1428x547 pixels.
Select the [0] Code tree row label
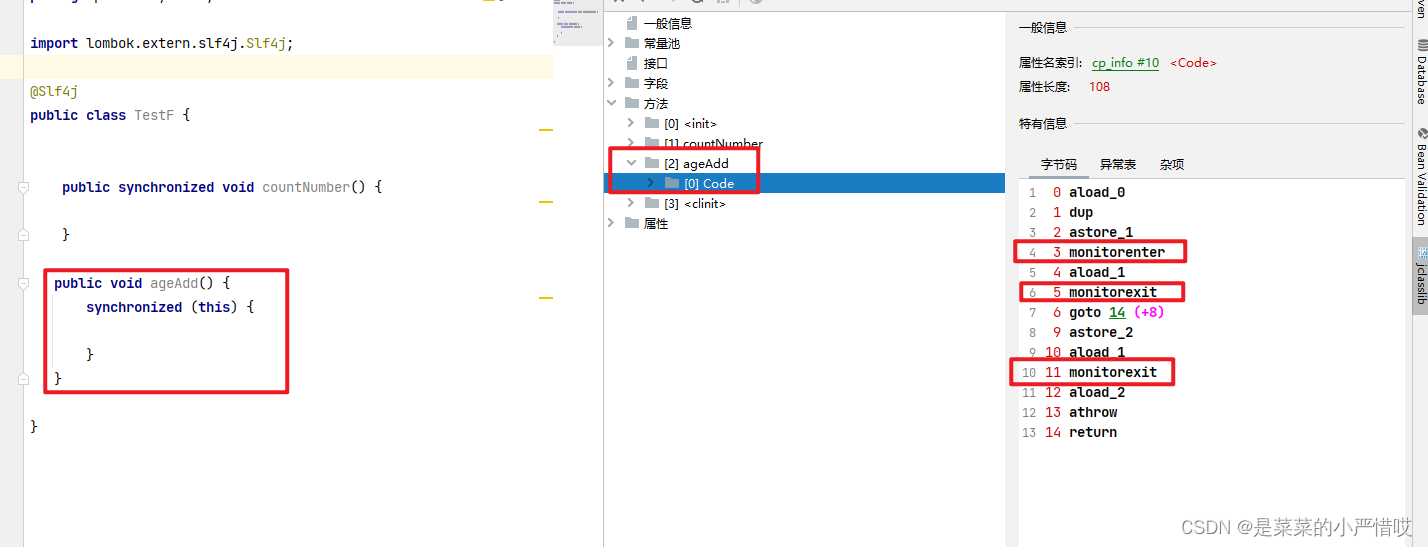709,183
